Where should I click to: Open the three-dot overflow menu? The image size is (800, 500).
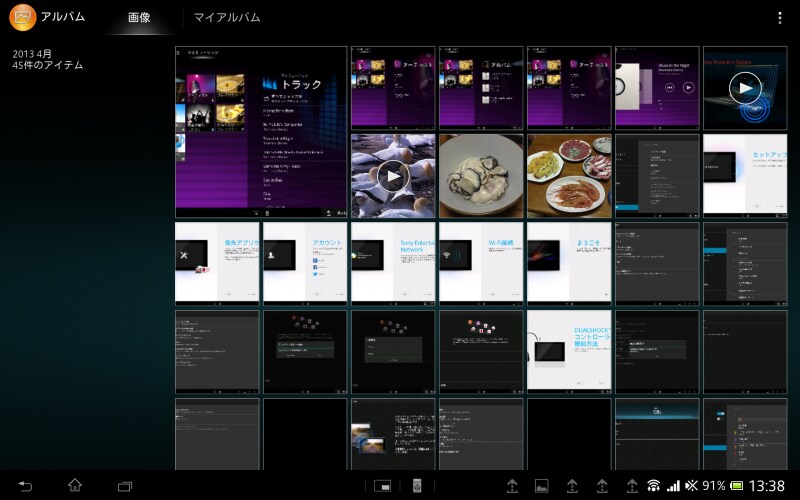780,18
